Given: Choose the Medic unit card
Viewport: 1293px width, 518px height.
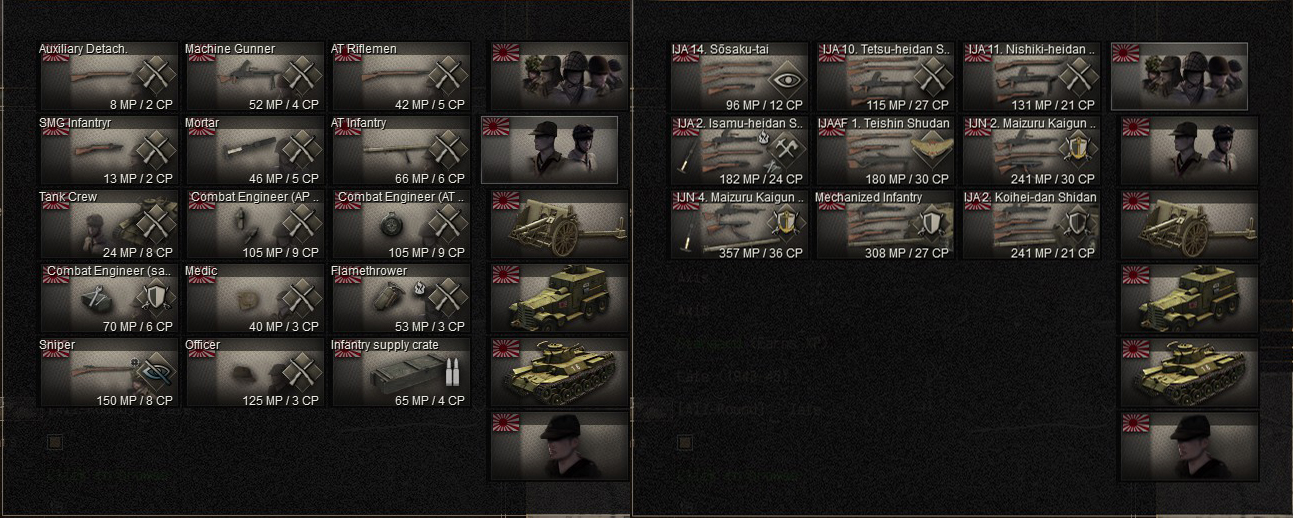Looking at the screenshot, I should (x=254, y=298).
